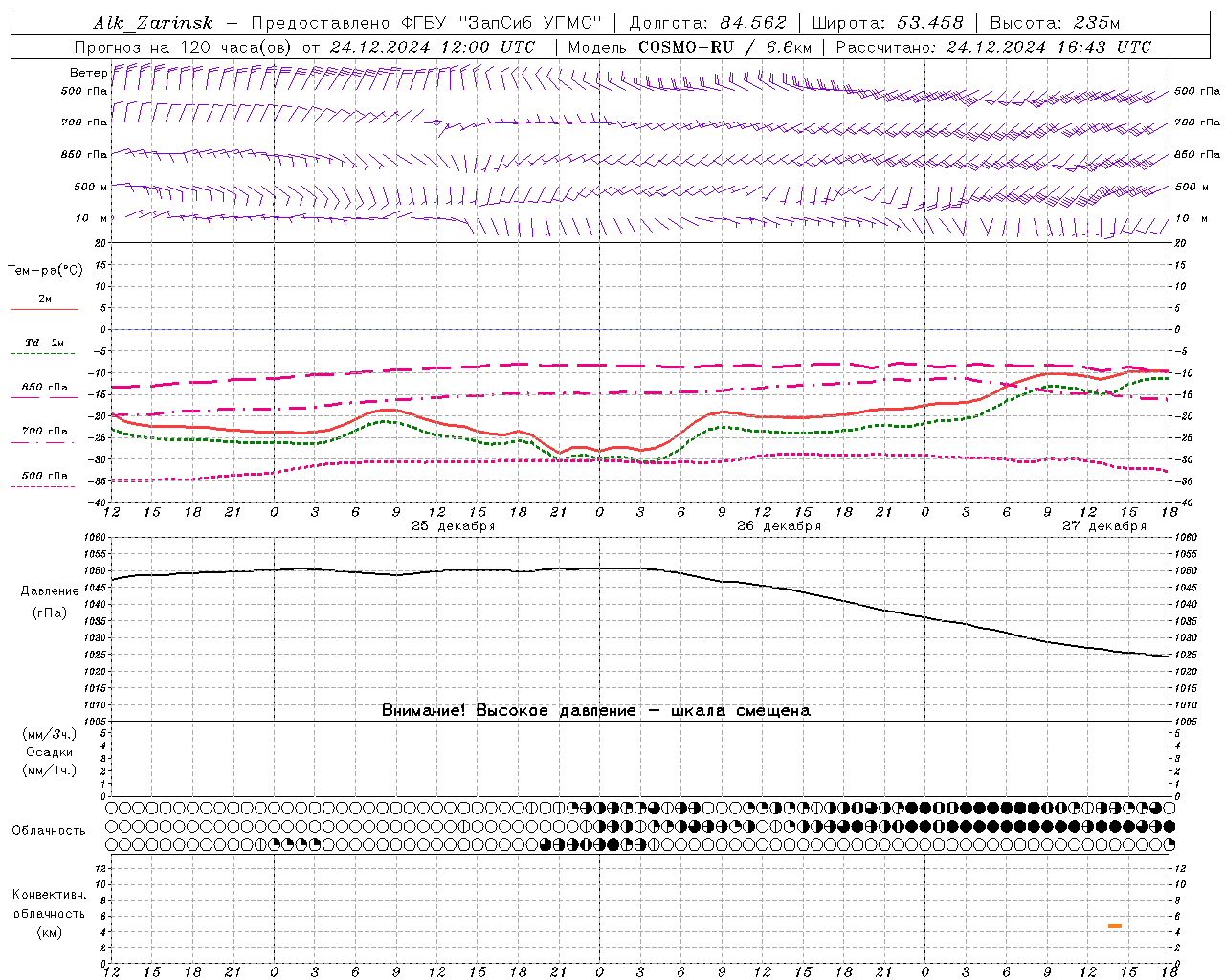Click the '850 гПа' temperature legend entry
Image resolution: width=1225 pixels, height=980 pixels.
(x=44, y=388)
